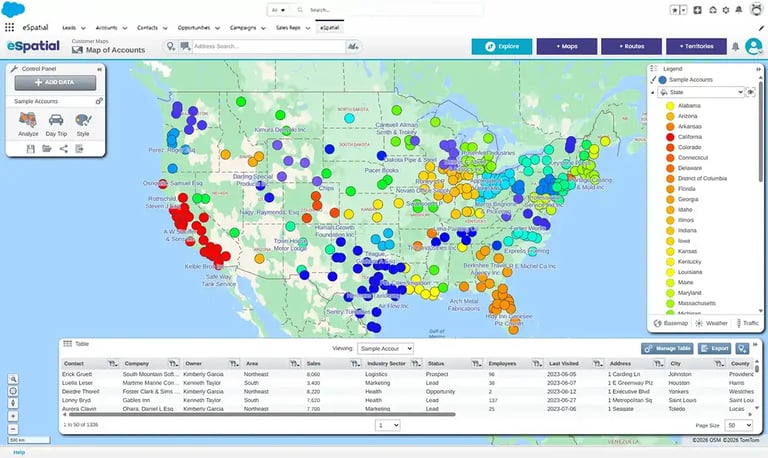Click the Explore button
This screenshot has height=458, width=768.
[x=502, y=46]
